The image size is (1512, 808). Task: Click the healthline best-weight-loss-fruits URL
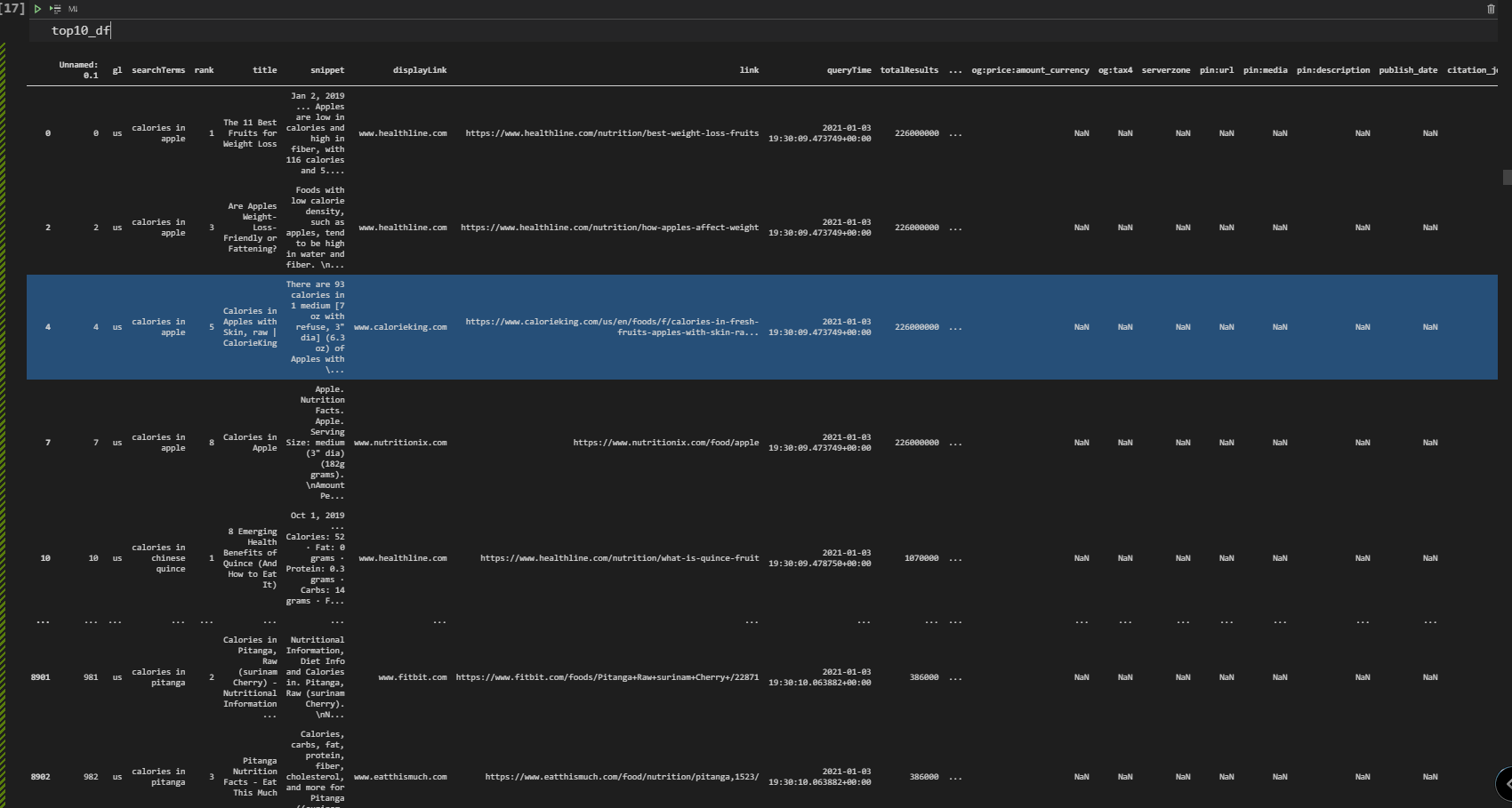click(612, 133)
